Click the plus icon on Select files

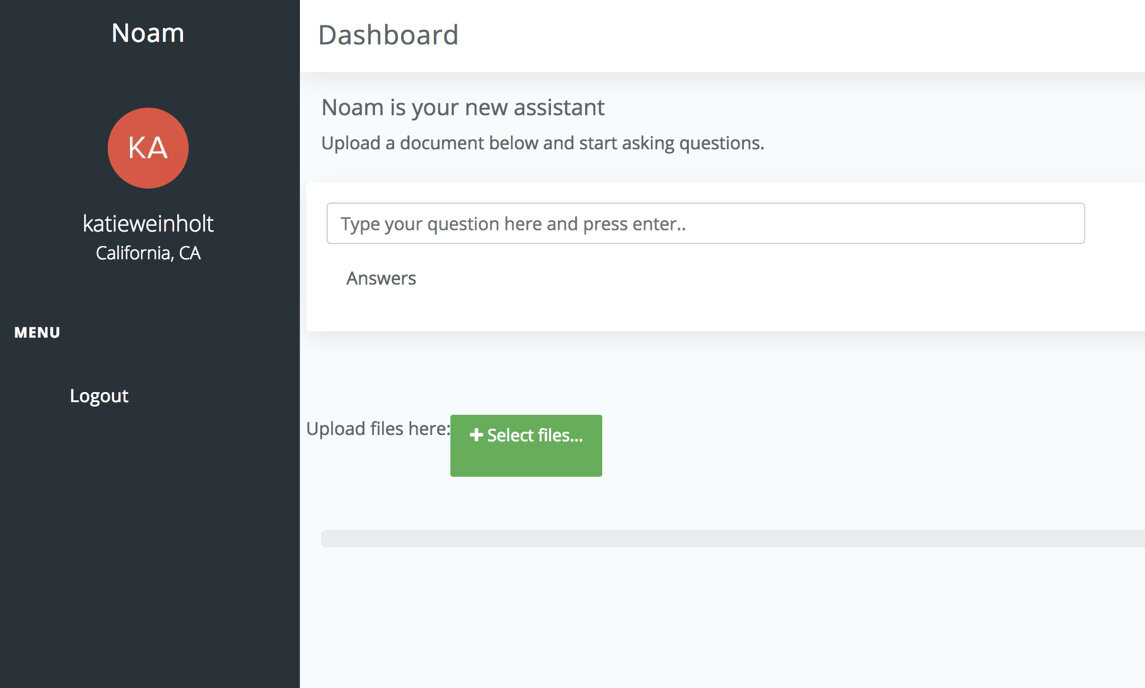(x=476, y=435)
